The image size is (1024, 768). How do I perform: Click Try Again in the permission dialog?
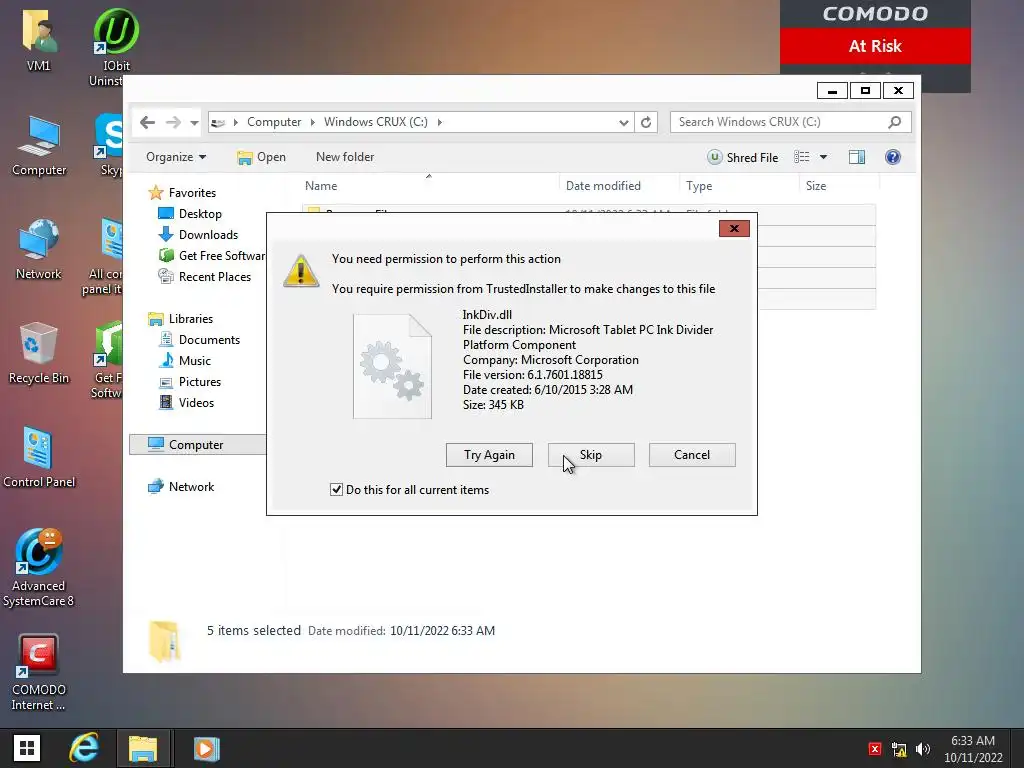click(489, 455)
